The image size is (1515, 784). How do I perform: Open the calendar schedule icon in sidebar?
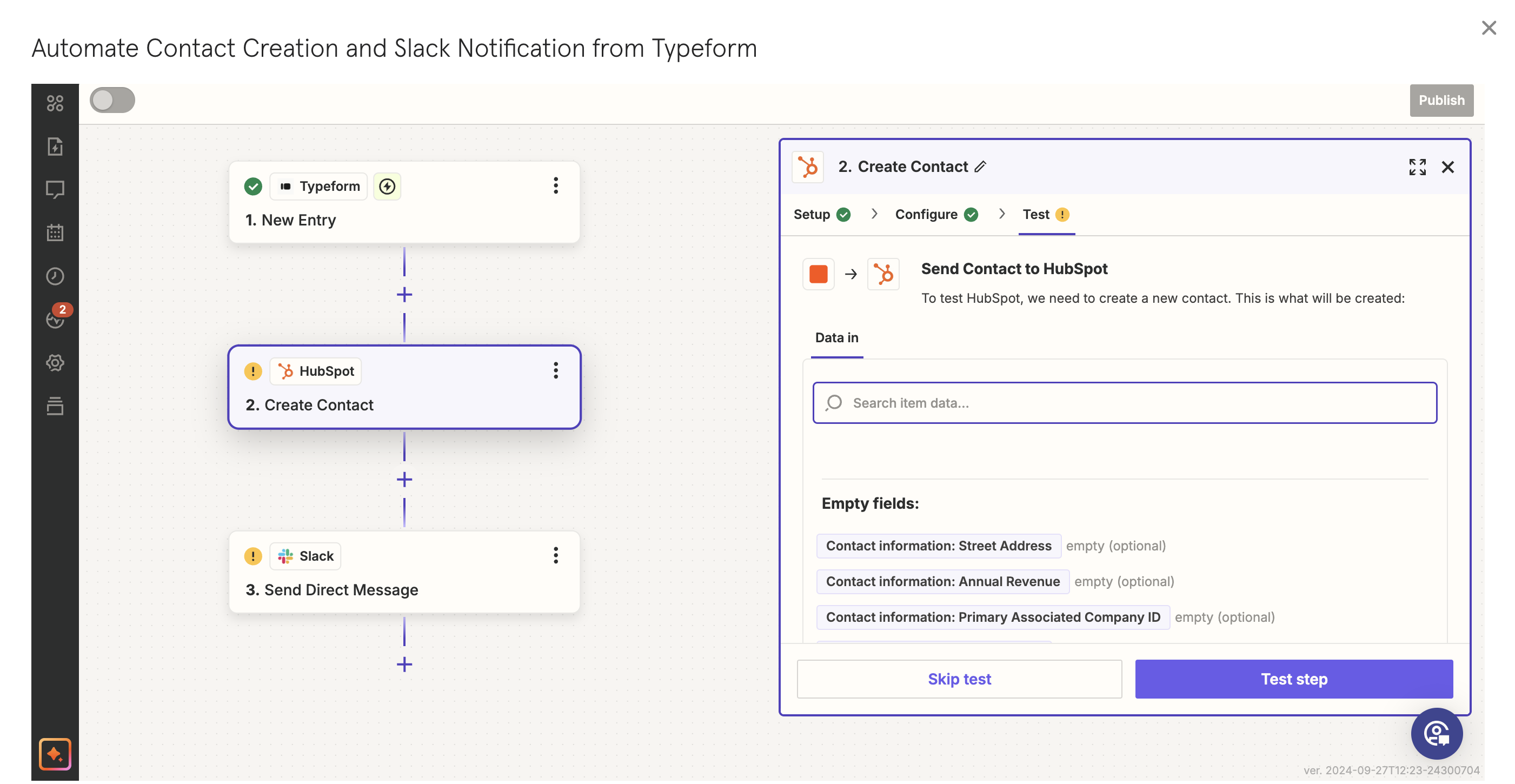(x=55, y=233)
